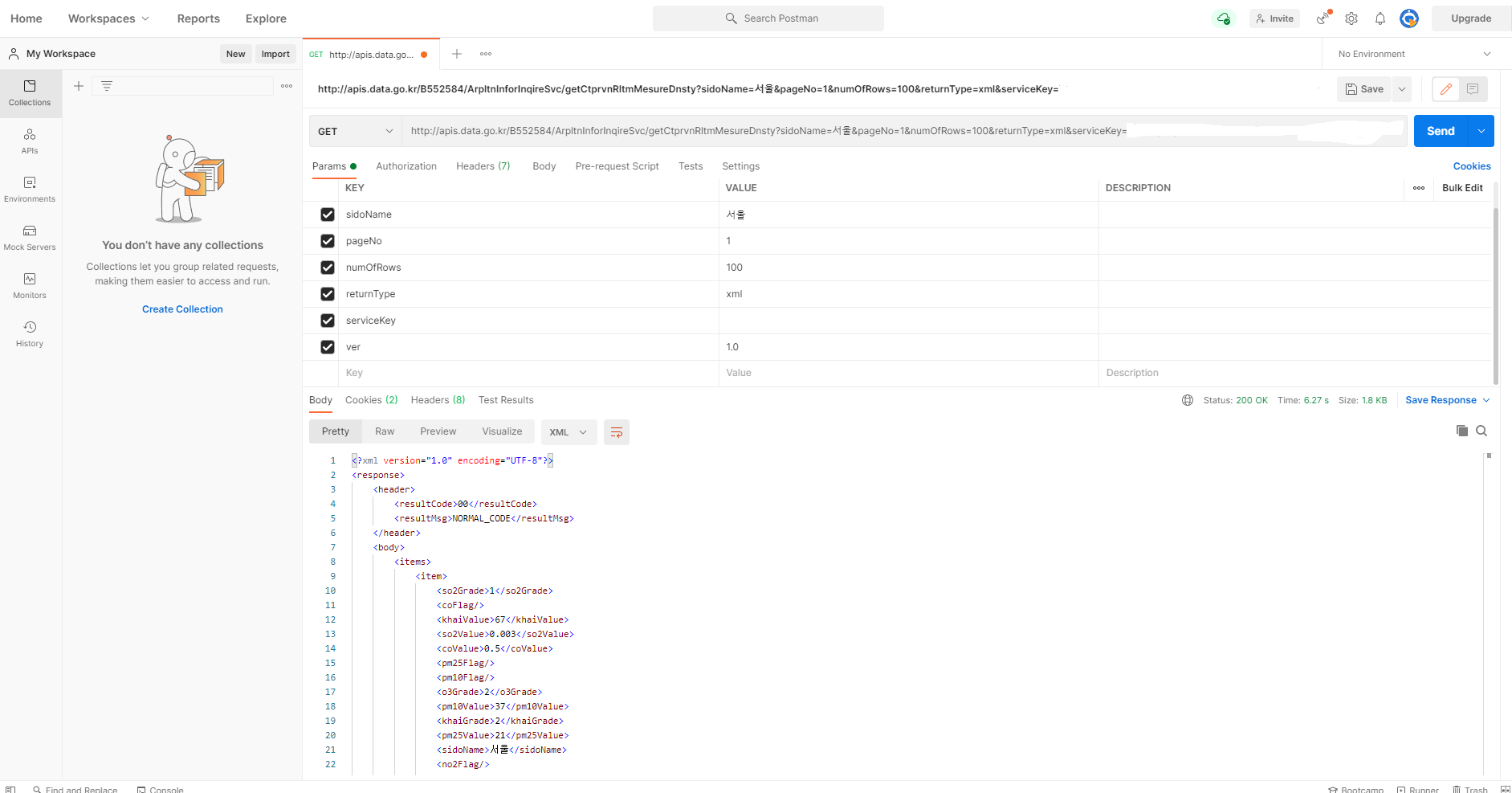
Task: Open the collections panel more options dots
Action: 287,86
